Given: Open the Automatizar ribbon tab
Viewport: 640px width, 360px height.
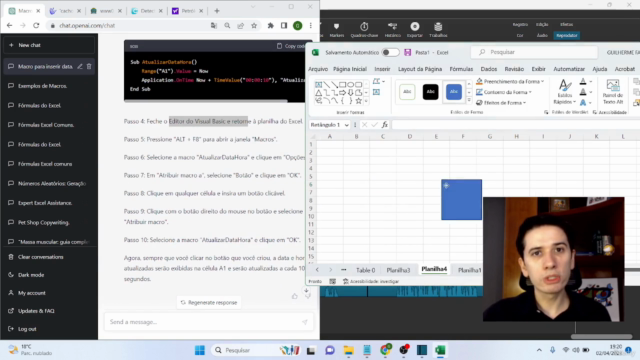Looking at the screenshot, I should 569,69.
